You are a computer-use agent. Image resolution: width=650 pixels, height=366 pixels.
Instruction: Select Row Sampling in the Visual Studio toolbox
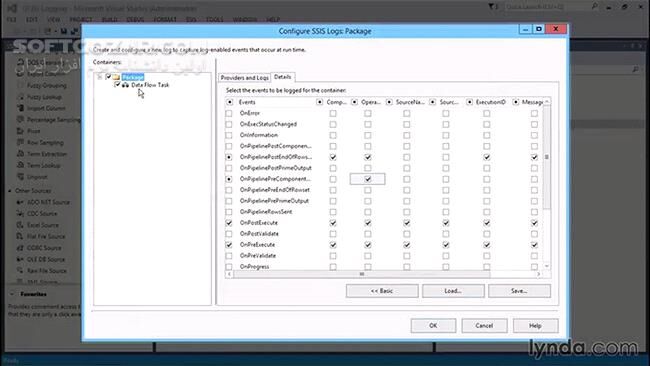[45, 143]
